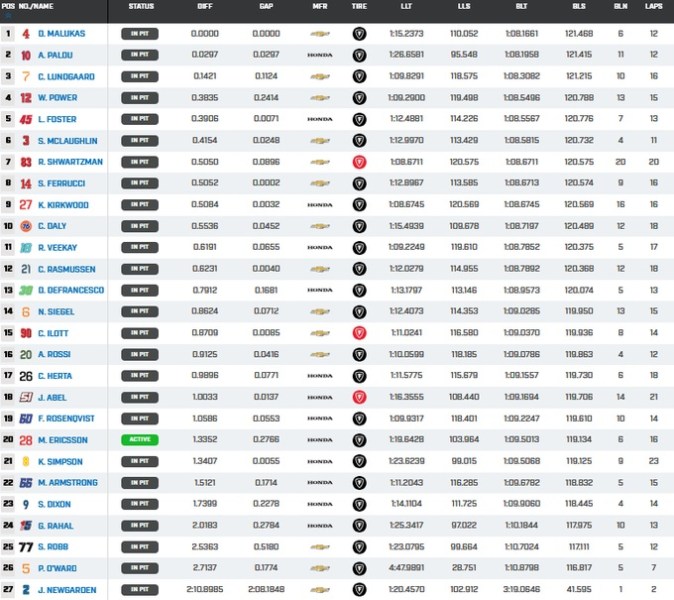Viewport: 674px width, 600px height.
Task: Click the Honda logo in A. Palou's row
Action: tap(320, 55)
